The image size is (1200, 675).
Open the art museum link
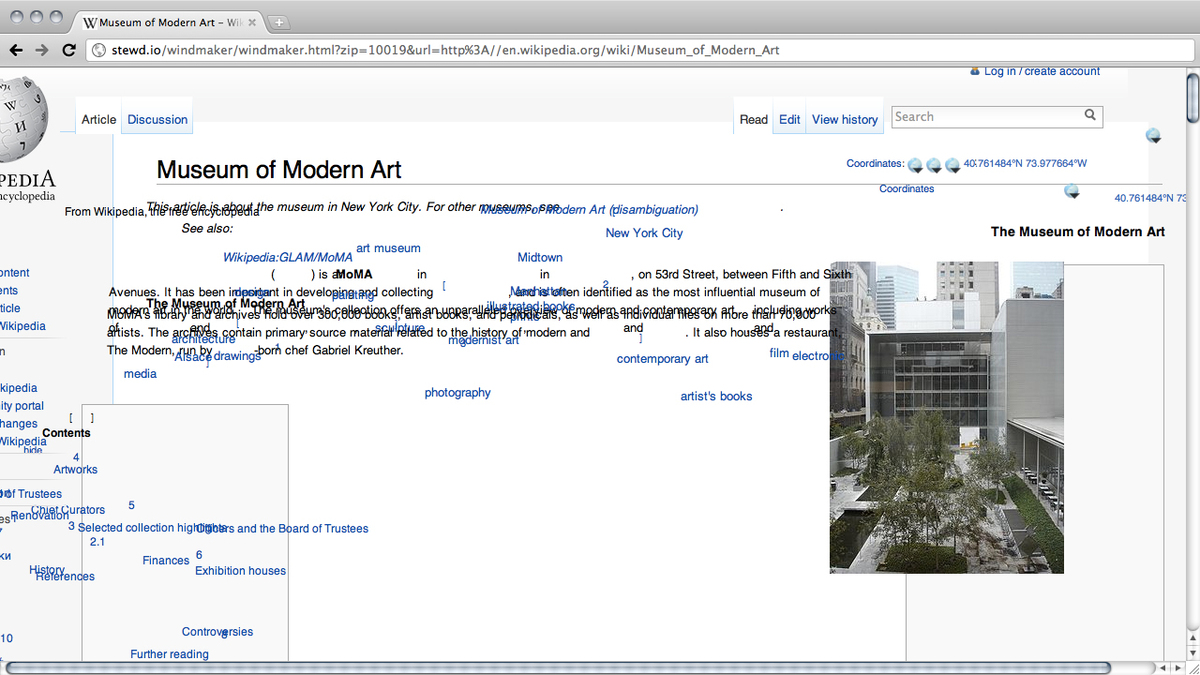388,248
